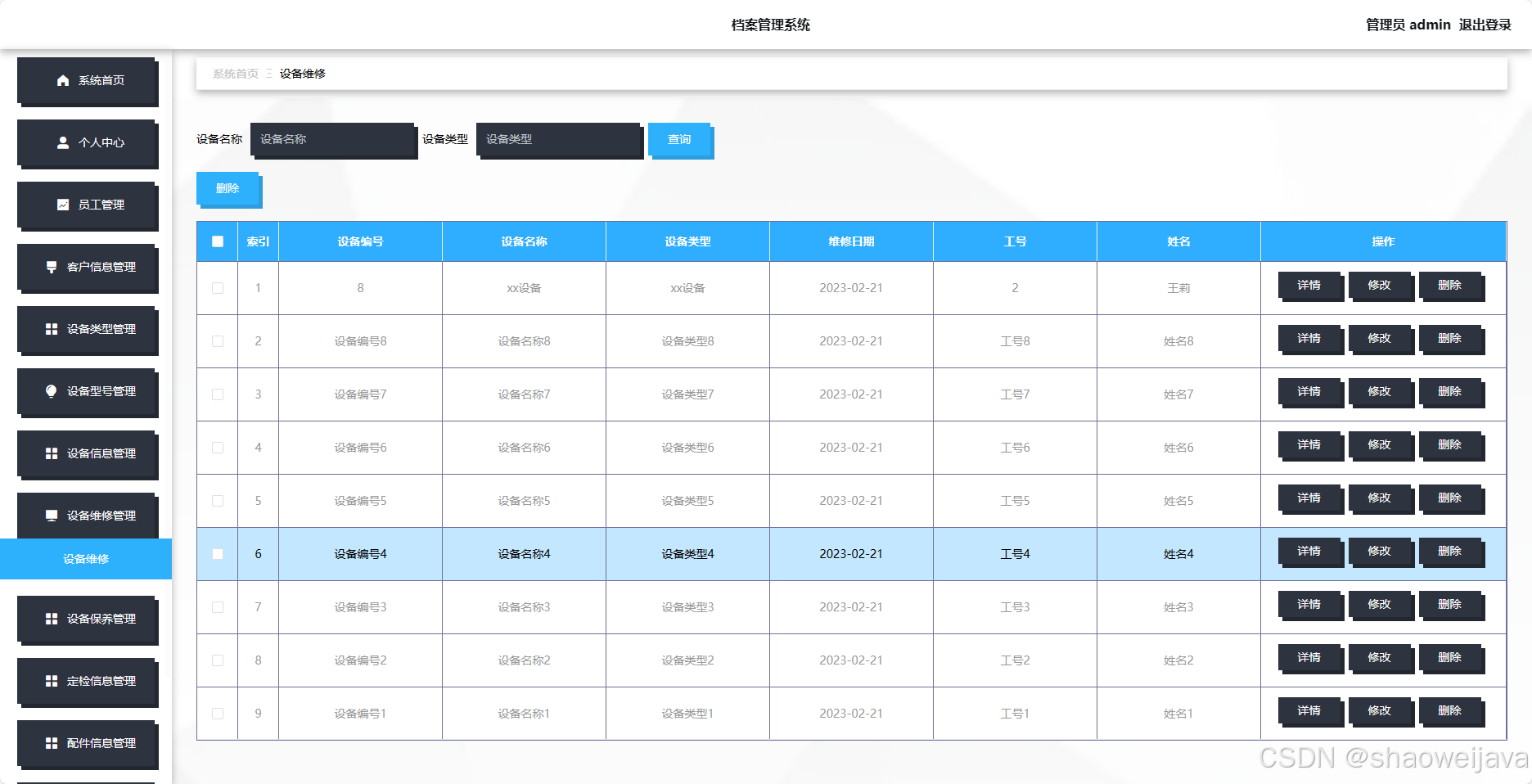Click 退出登录 to log out

[1485, 25]
